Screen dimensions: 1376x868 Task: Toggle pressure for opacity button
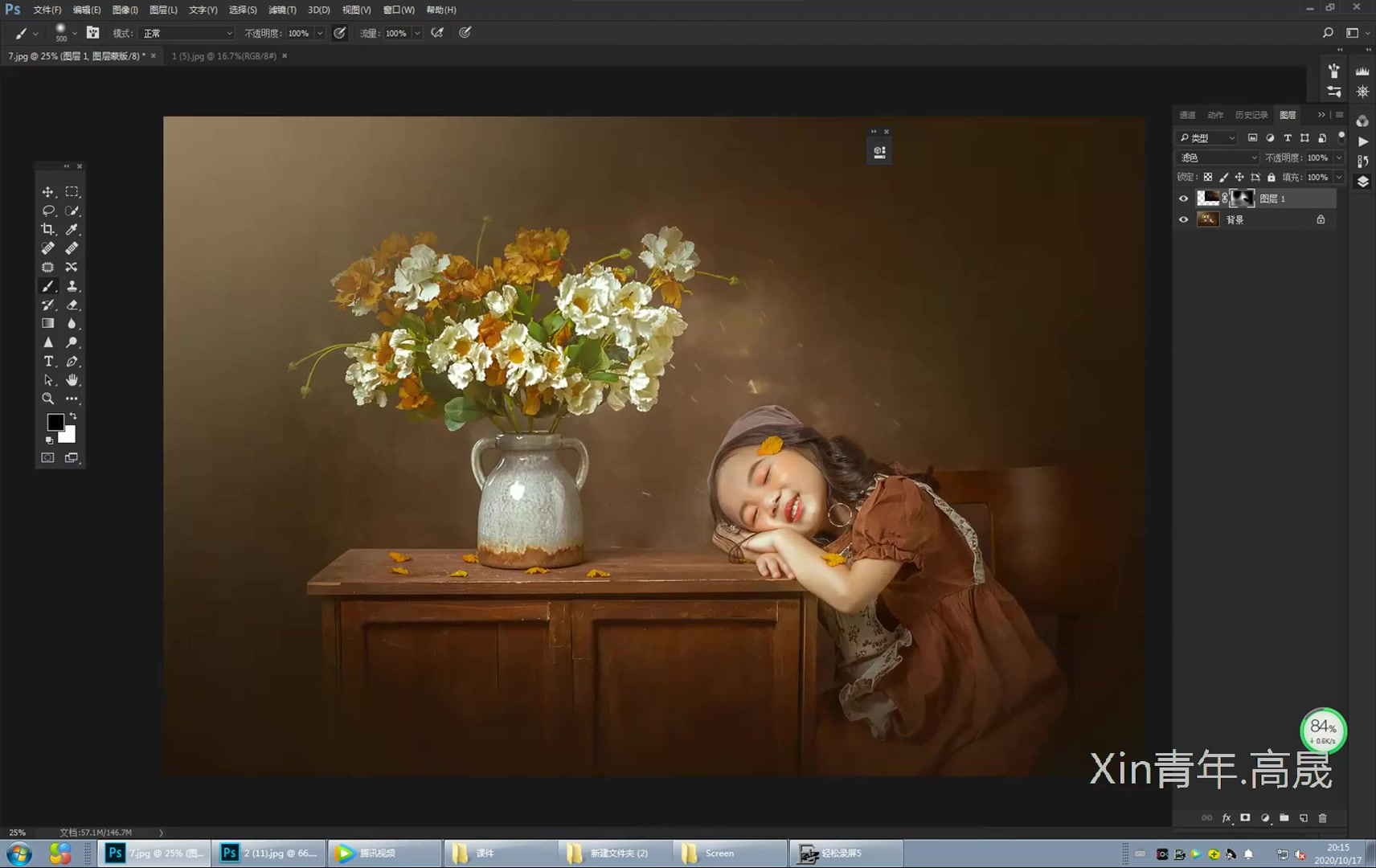coord(340,33)
